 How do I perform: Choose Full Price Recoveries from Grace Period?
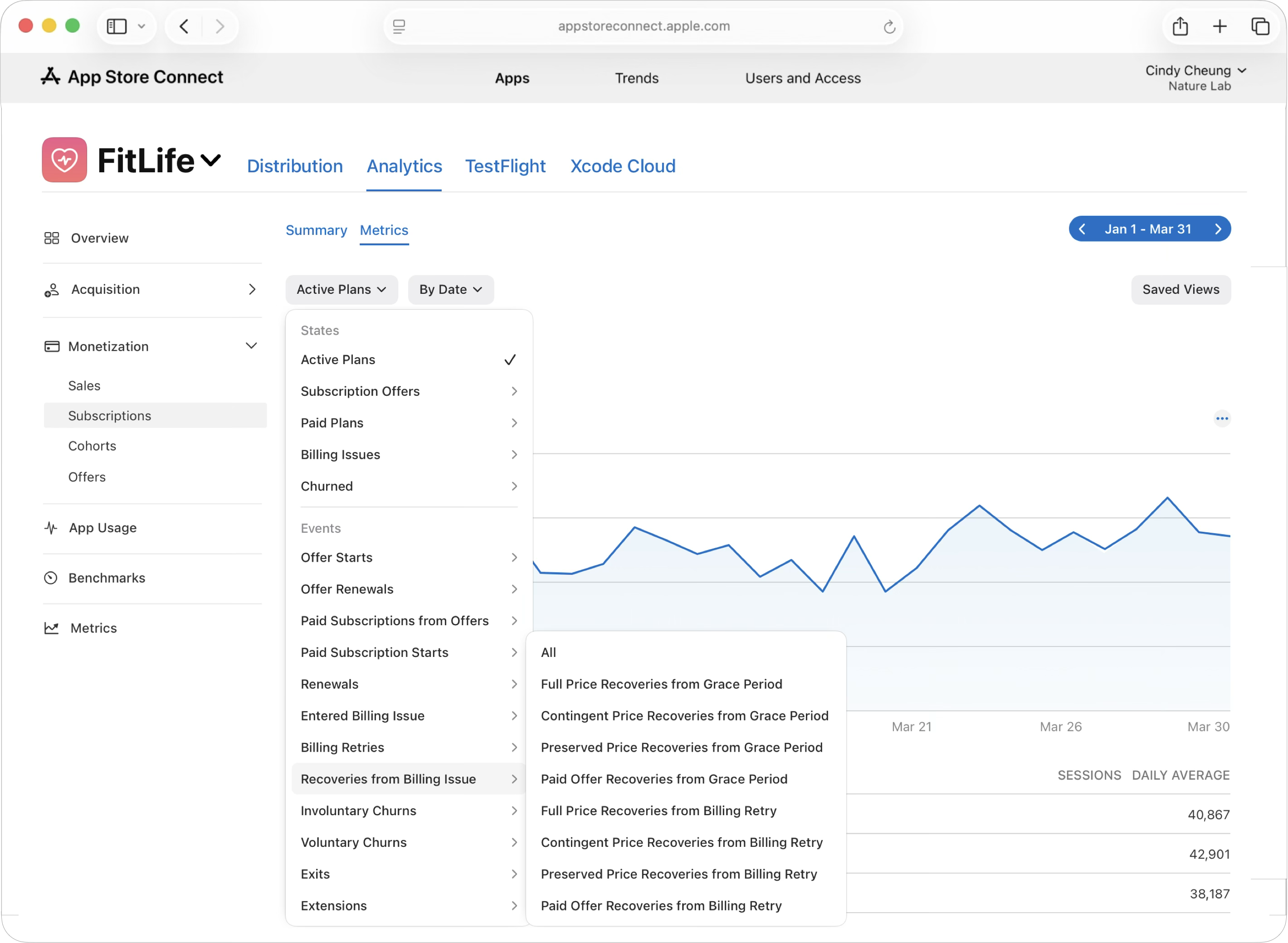[x=661, y=684]
